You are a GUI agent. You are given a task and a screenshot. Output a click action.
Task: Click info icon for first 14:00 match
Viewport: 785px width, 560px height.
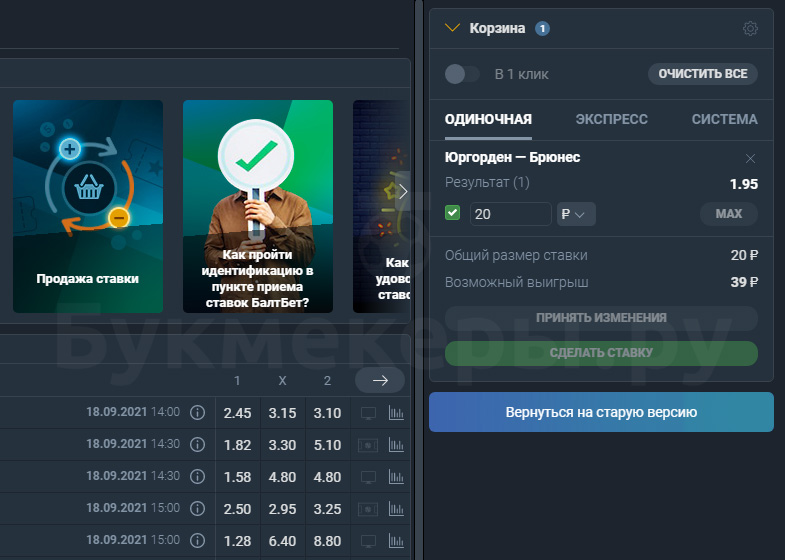point(197,412)
